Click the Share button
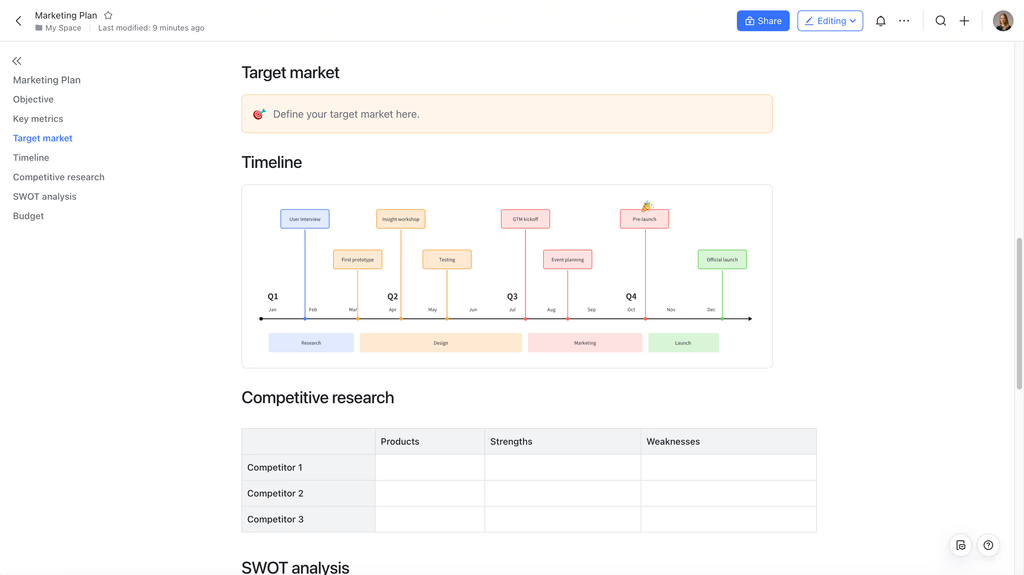Screen dimensions: 1024x575 pos(763,21)
